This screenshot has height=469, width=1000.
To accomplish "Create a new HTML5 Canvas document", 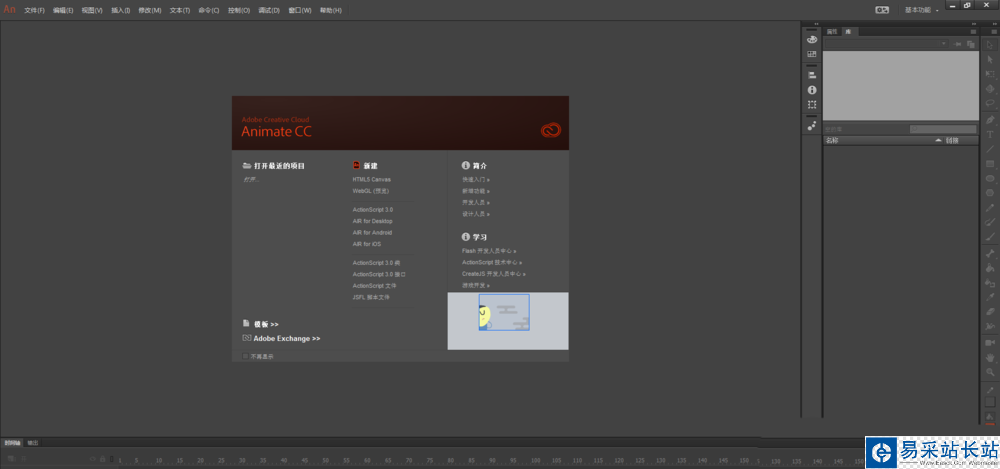I will point(372,179).
